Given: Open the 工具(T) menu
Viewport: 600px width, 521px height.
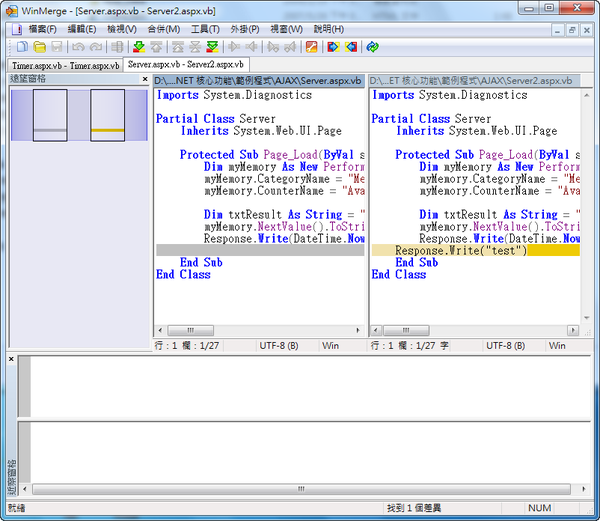Looking at the screenshot, I should 205,29.
